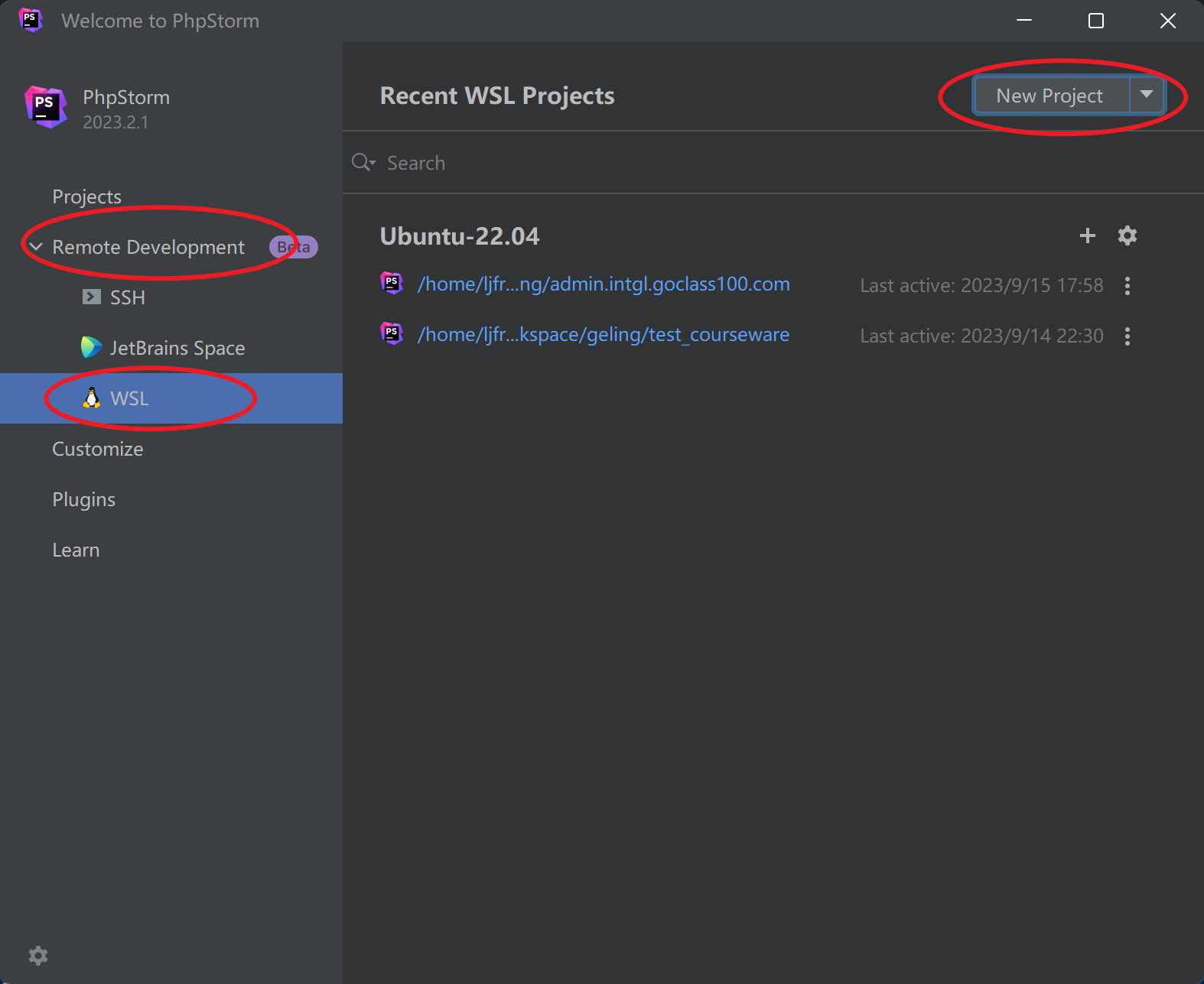
Task: Click the New Project button
Action: click(1051, 95)
